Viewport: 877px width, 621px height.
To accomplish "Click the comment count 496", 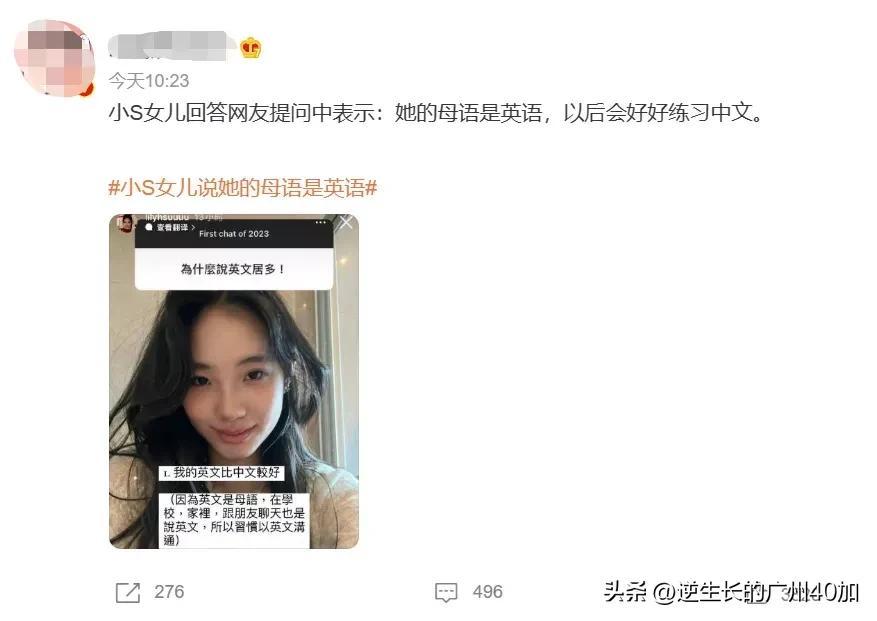I will [x=487, y=592].
